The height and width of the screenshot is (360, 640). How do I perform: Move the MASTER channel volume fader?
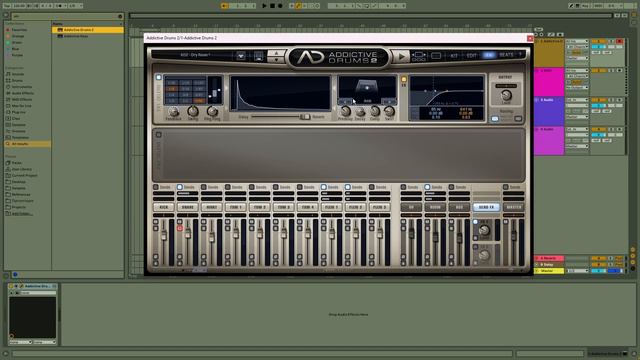[x=514, y=236]
